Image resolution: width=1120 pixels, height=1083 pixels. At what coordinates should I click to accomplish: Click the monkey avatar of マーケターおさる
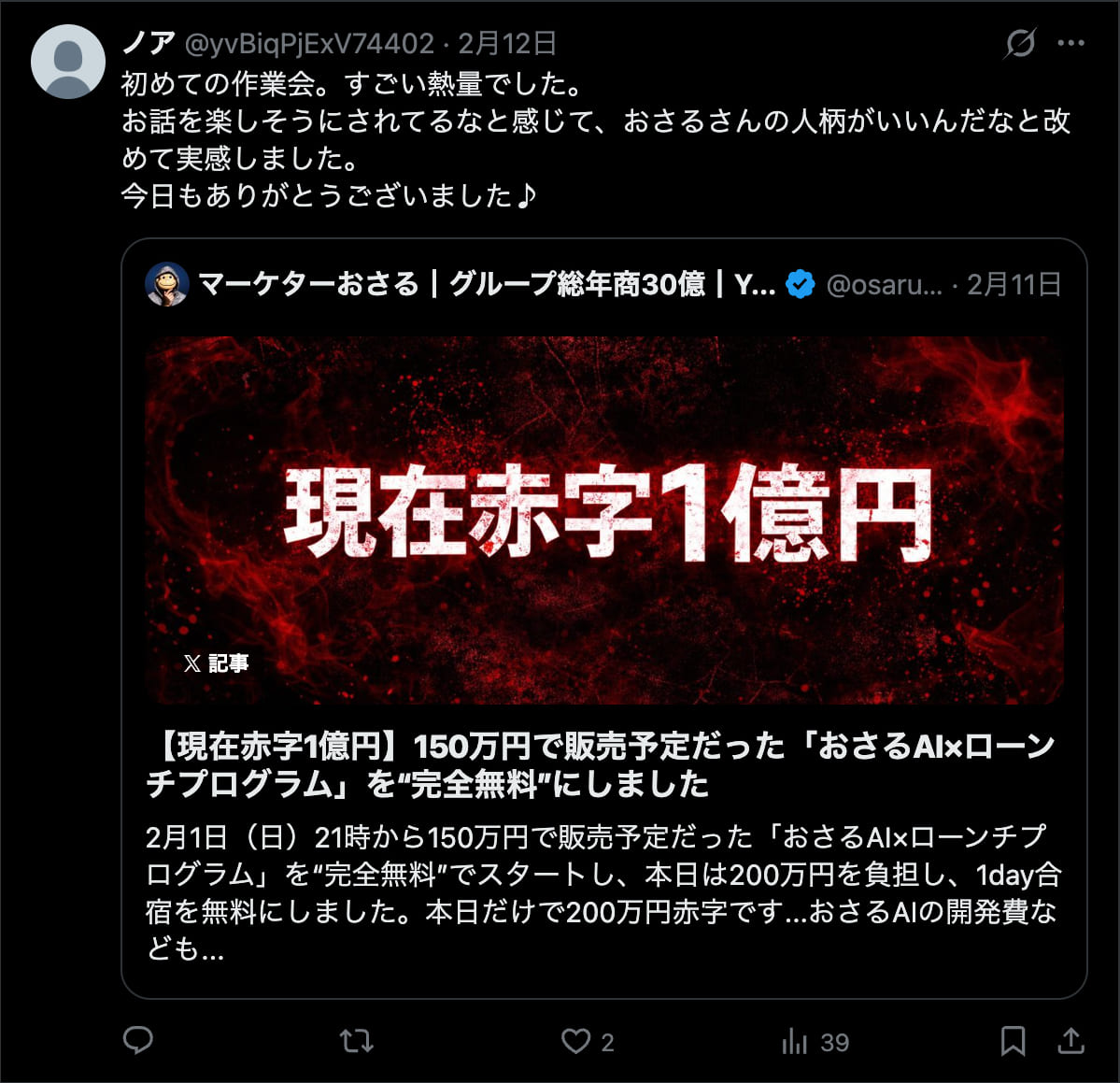pyautogui.click(x=166, y=284)
